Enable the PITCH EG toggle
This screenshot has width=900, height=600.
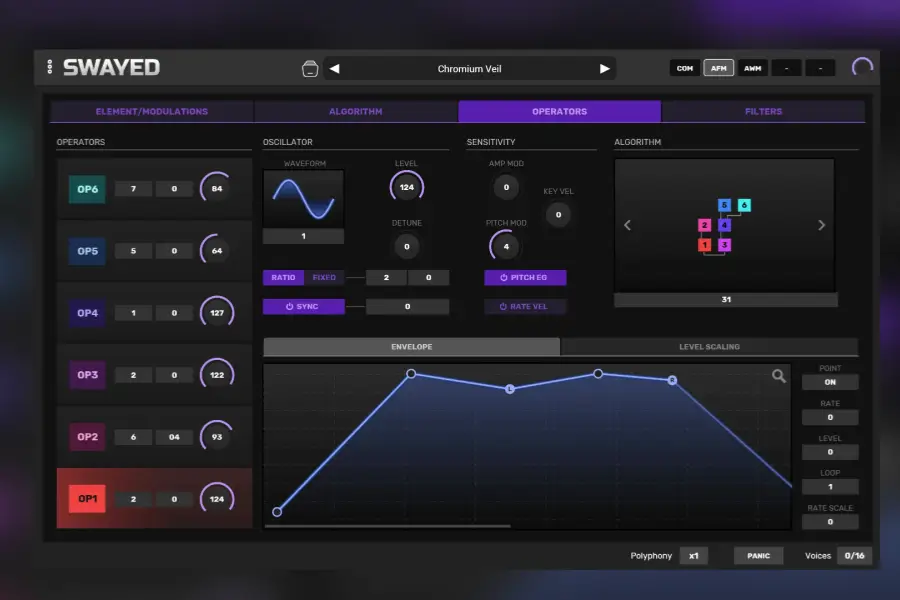(525, 277)
